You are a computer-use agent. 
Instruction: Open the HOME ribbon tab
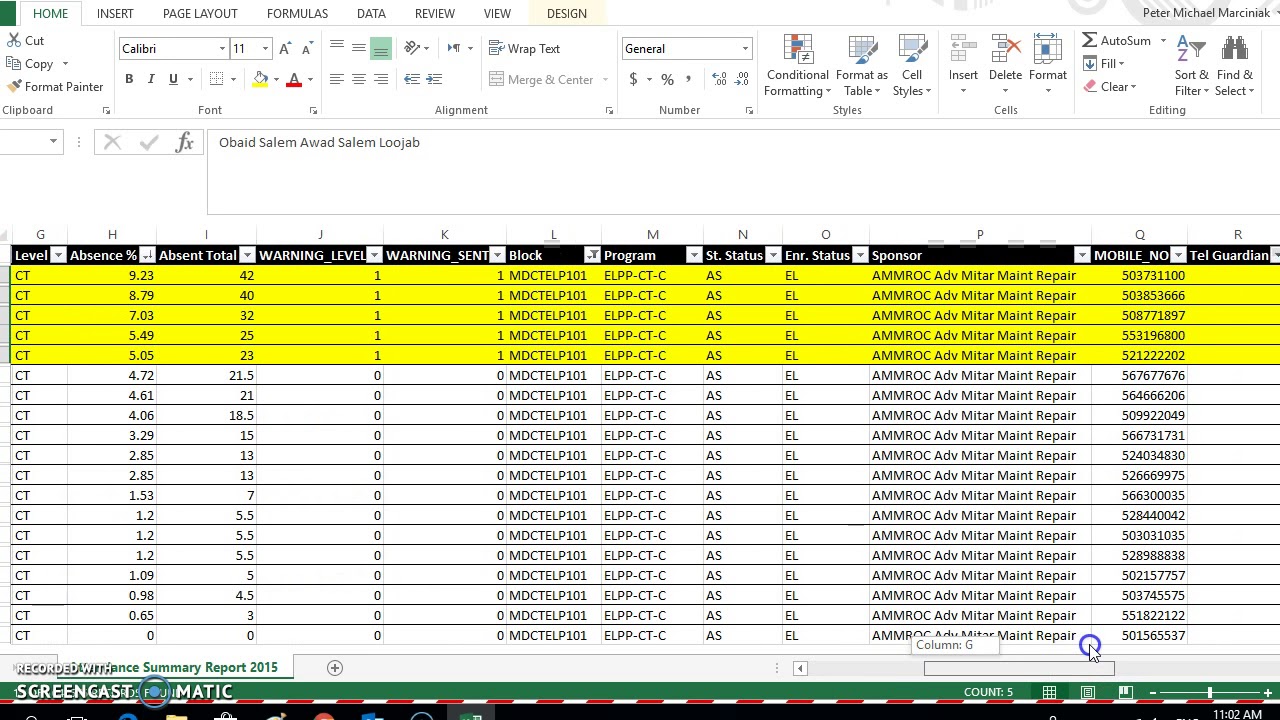50,13
